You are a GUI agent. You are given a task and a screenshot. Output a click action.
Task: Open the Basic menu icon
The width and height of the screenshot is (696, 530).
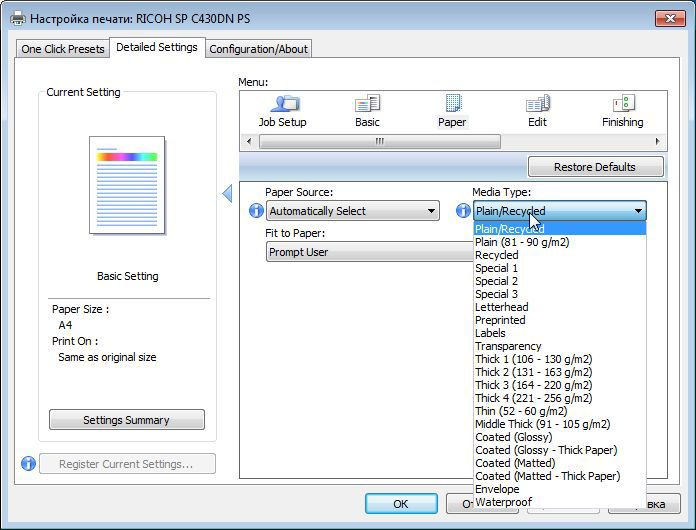[x=367, y=111]
